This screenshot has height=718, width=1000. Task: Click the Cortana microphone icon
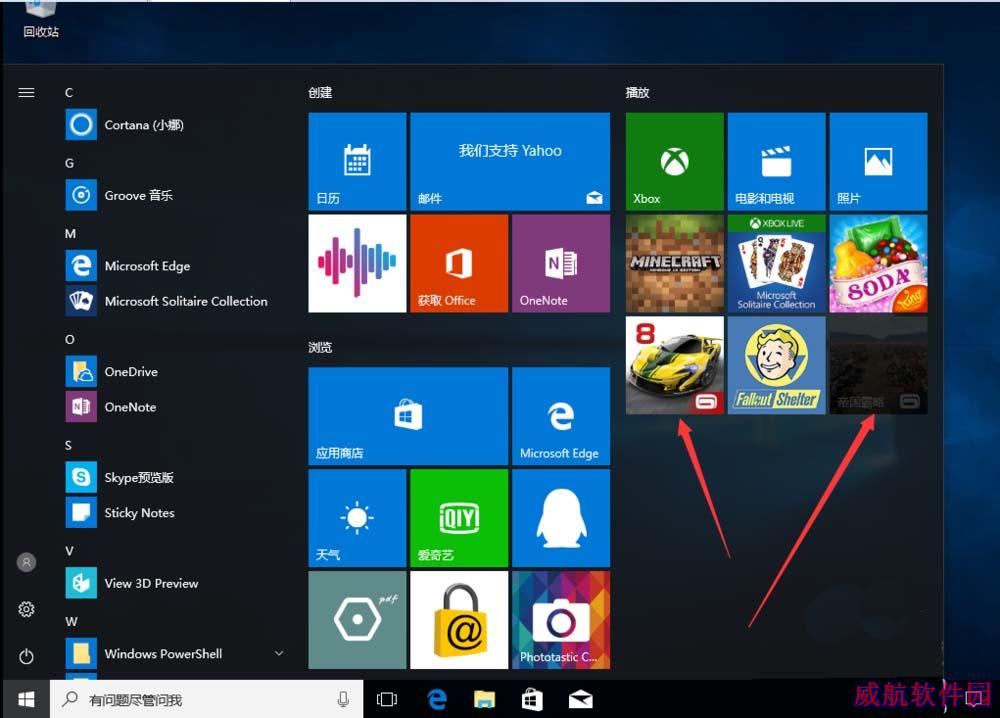pos(343,700)
